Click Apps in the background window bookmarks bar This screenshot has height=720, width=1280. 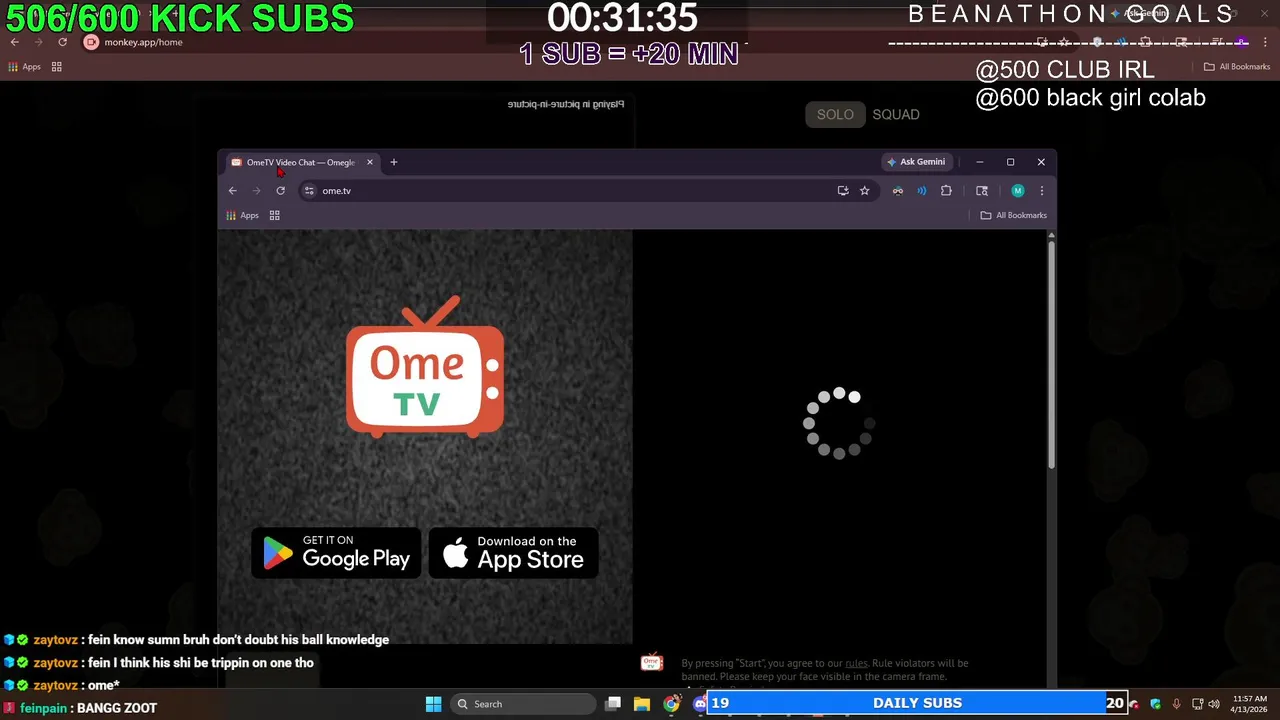pos(25,67)
